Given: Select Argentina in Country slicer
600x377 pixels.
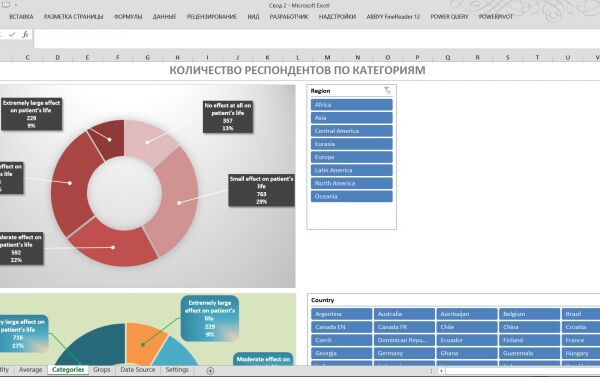Looking at the screenshot, I should point(341,314).
